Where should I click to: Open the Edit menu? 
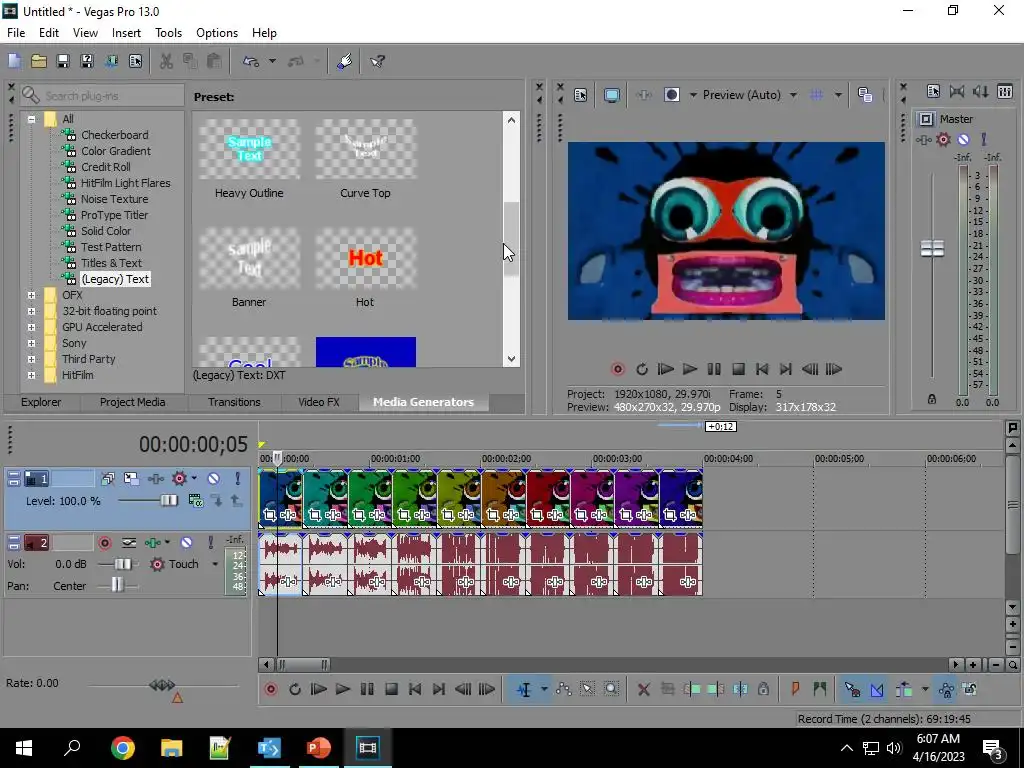(49, 33)
